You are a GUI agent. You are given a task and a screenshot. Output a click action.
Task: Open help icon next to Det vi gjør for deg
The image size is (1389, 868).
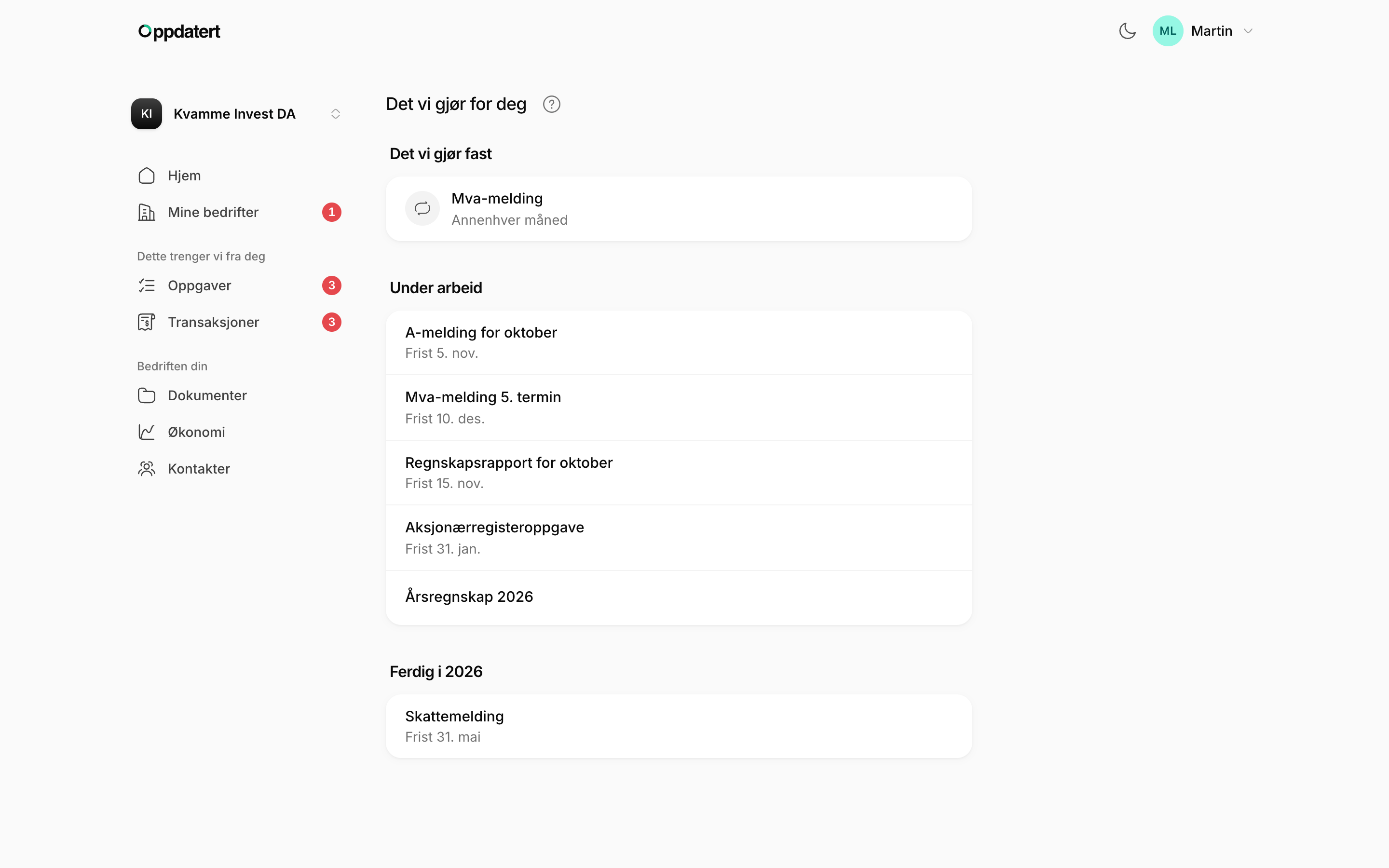pos(552,105)
